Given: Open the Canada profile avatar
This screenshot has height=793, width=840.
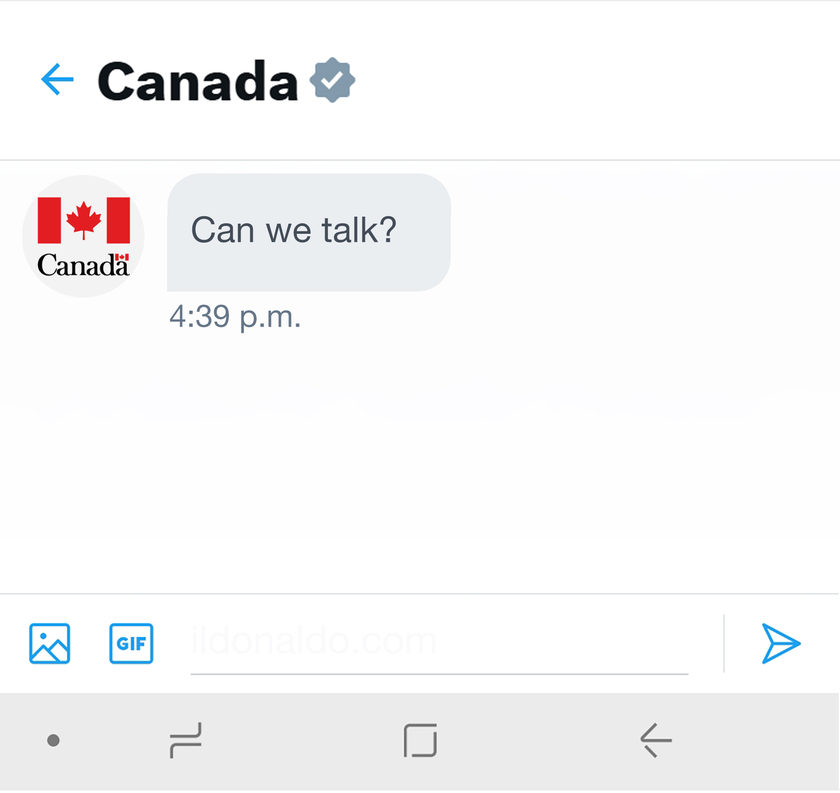Looking at the screenshot, I should (x=83, y=237).
